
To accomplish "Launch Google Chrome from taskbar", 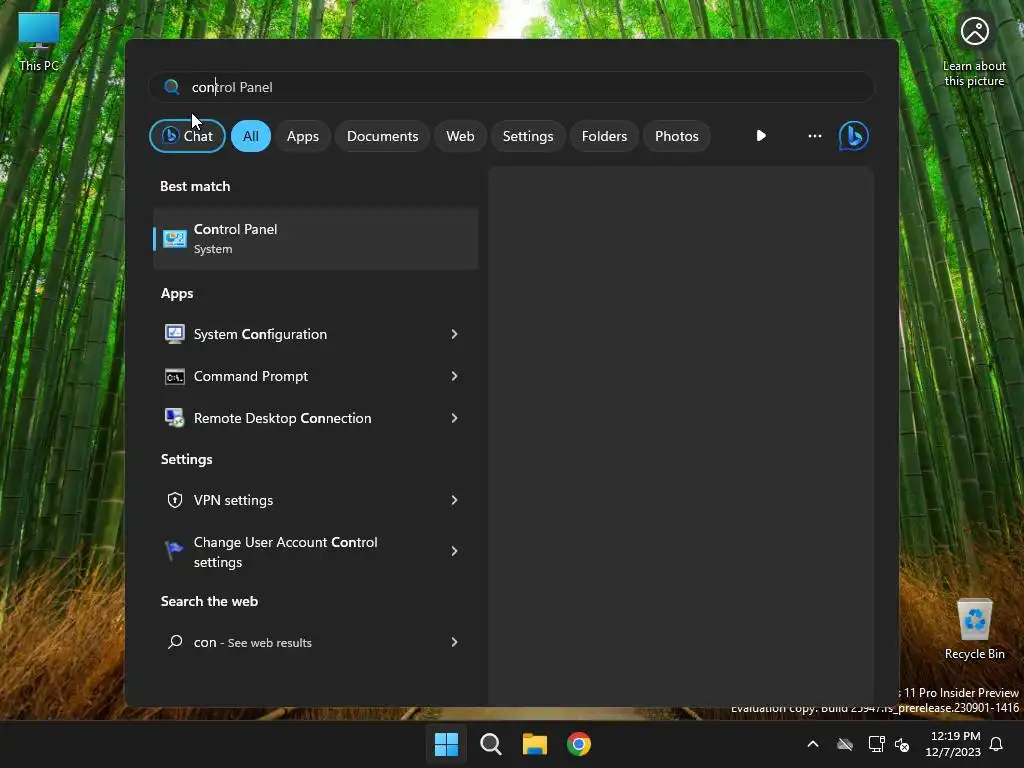I will pyautogui.click(x=579, y=744).
